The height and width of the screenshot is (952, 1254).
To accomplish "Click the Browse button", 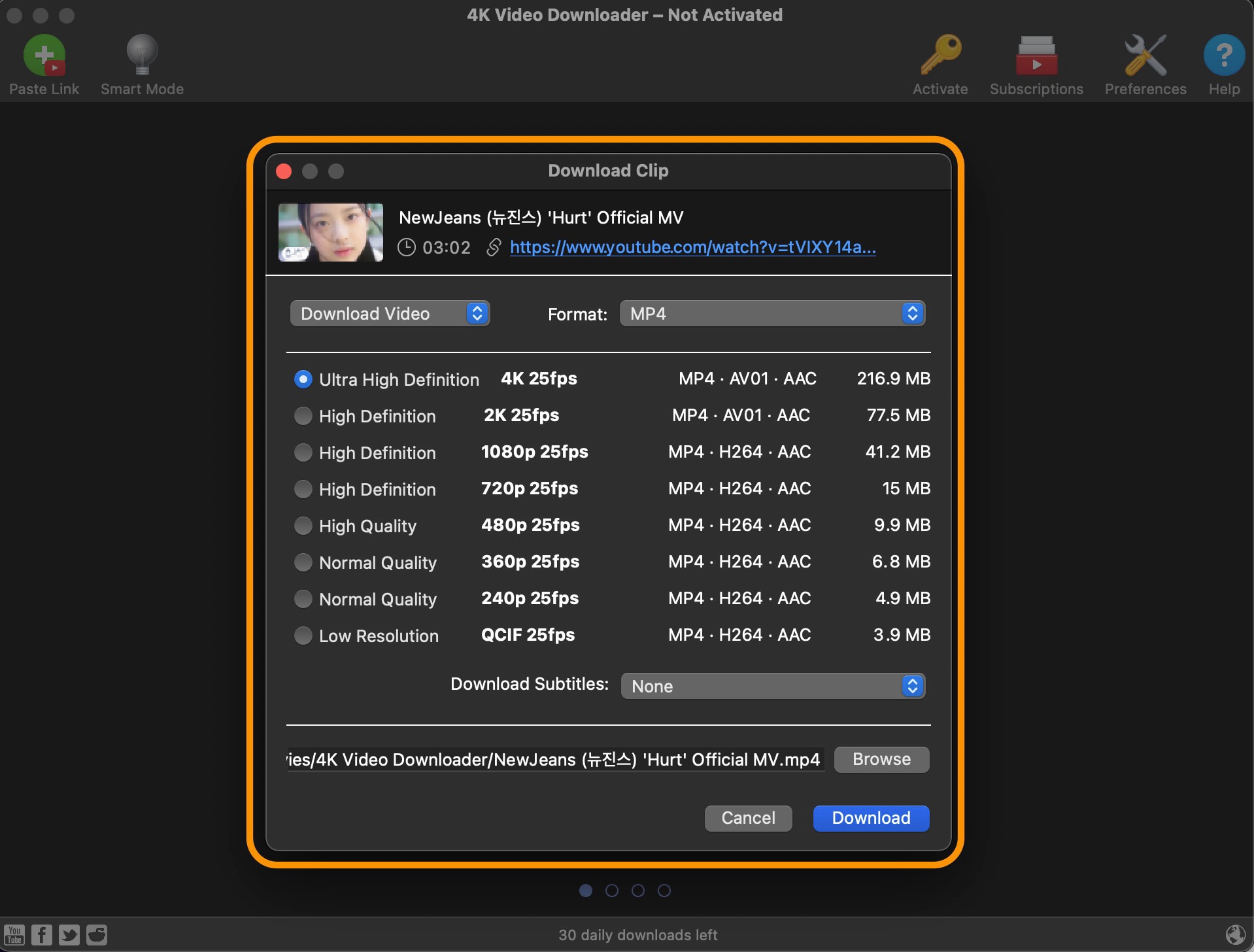I will tap(881, 759).
